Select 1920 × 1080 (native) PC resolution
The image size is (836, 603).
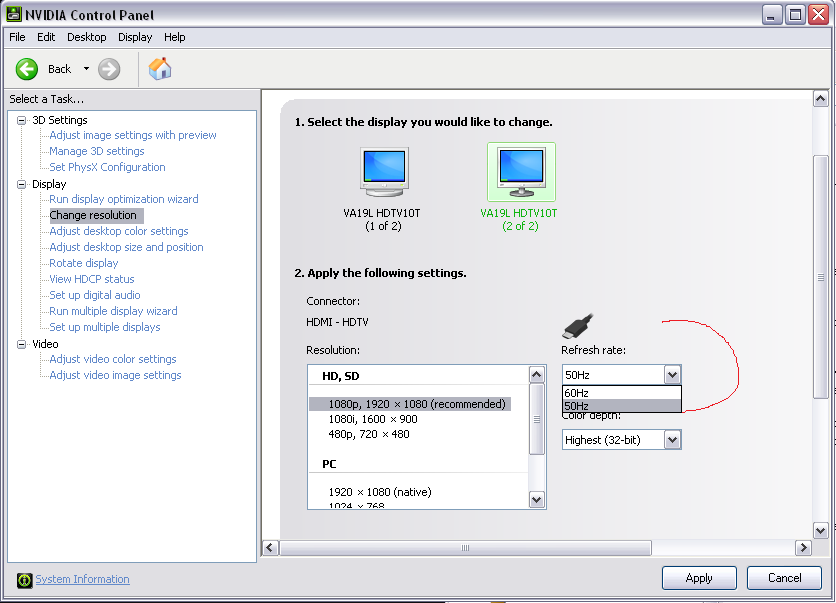click(380, 492)
